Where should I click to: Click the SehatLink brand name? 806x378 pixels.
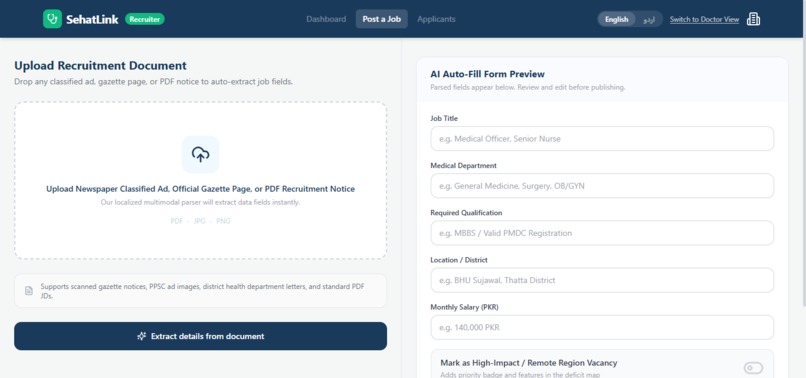[x=92, y=20]
